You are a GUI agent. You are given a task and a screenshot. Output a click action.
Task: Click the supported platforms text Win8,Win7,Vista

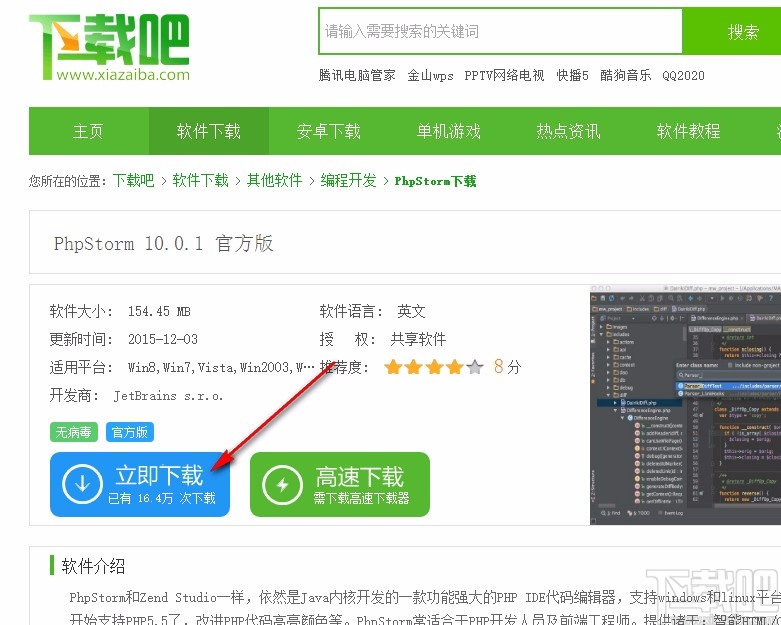tap(221, 368)
